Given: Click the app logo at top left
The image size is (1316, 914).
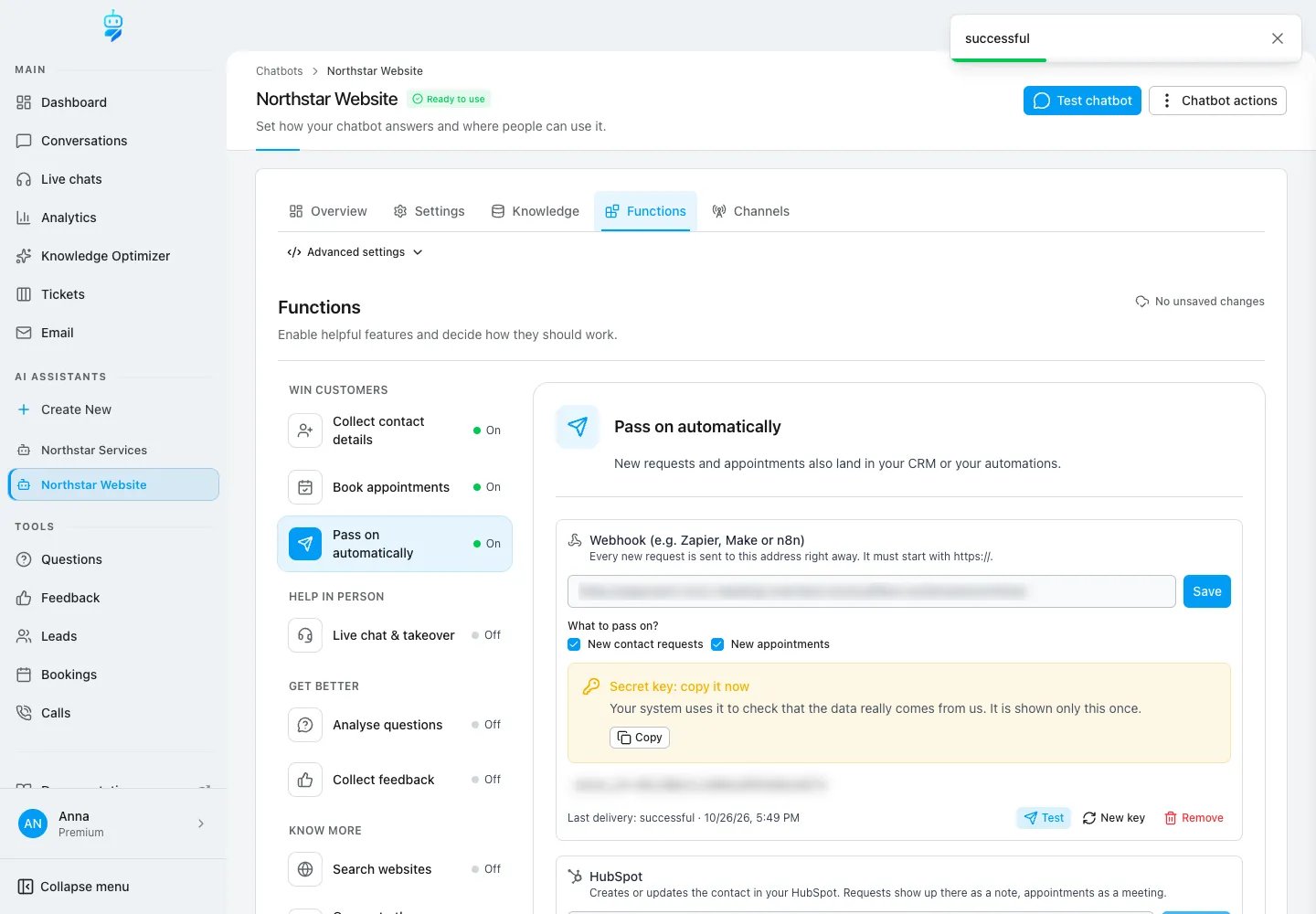Looking at the screenshot, I should [112, 26].
